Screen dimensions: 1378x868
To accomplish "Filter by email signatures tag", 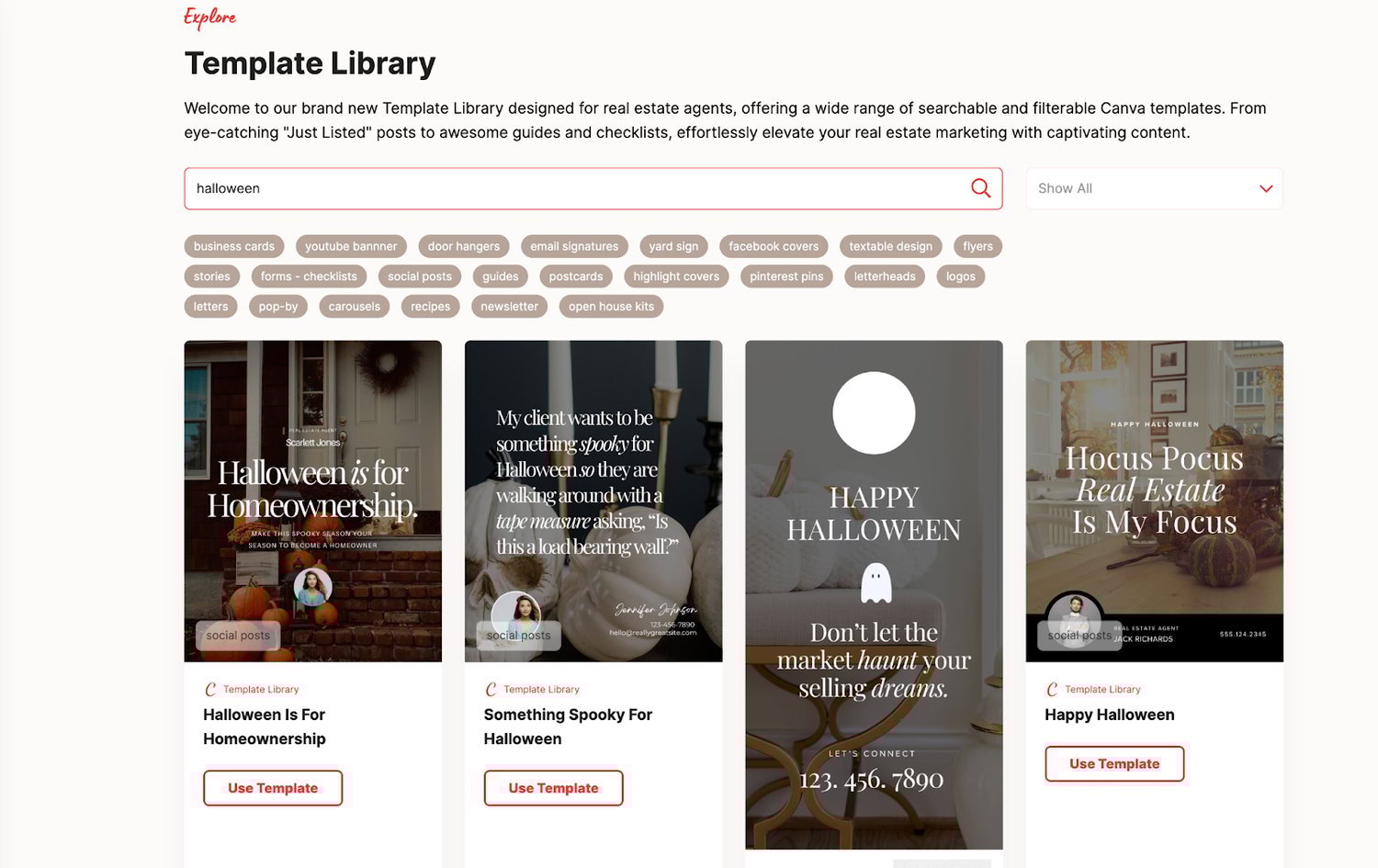I will coord(574,246).
